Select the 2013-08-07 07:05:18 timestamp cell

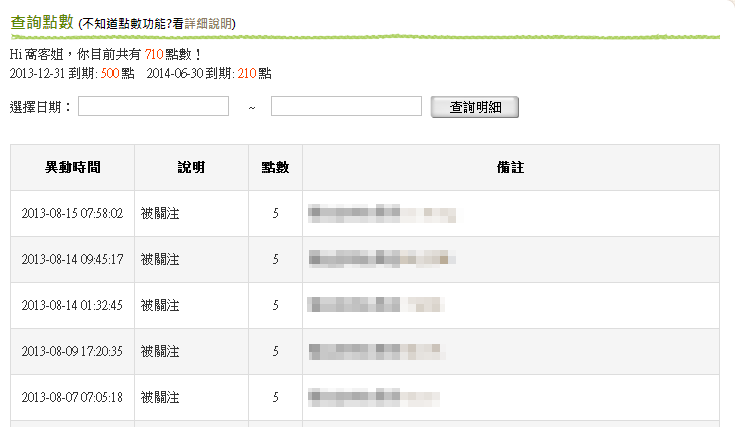pyautogui.click(x=72, y=398)
